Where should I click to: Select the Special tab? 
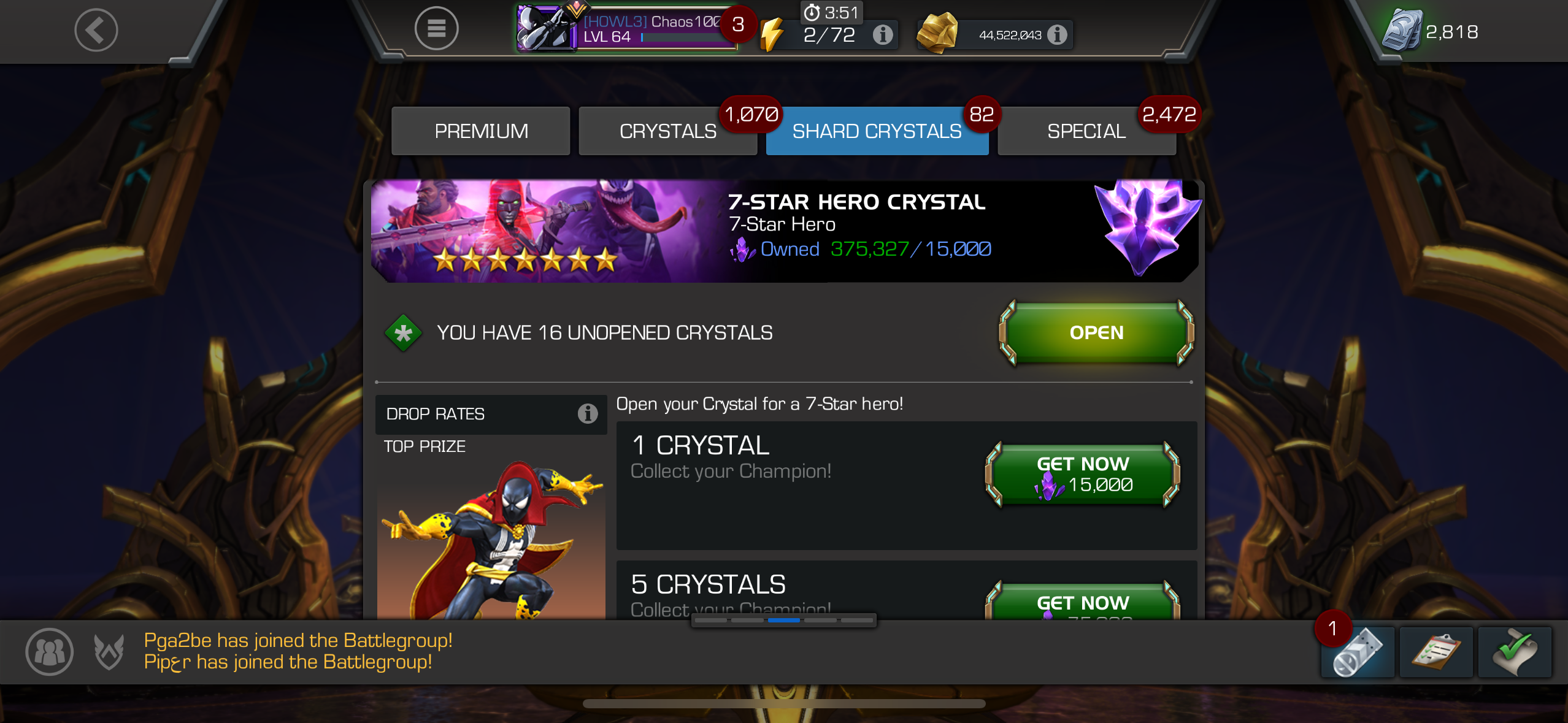[x=1086, y=131]
